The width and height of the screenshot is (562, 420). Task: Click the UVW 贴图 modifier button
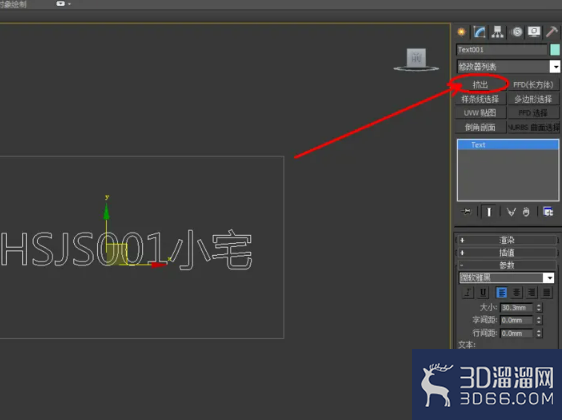480,113
